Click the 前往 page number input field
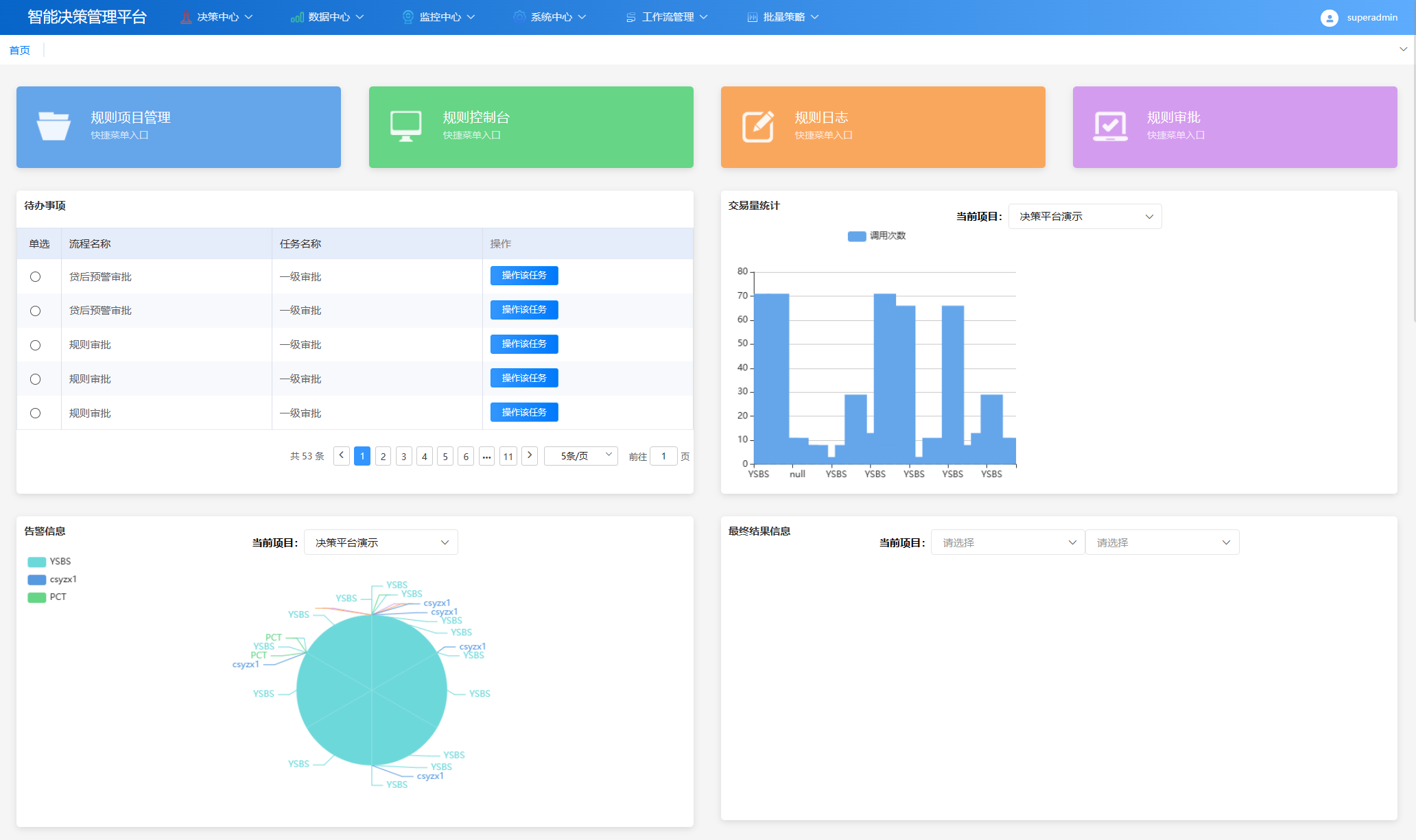This screenshot has height=840, width=1416. (x=663, y=456)
